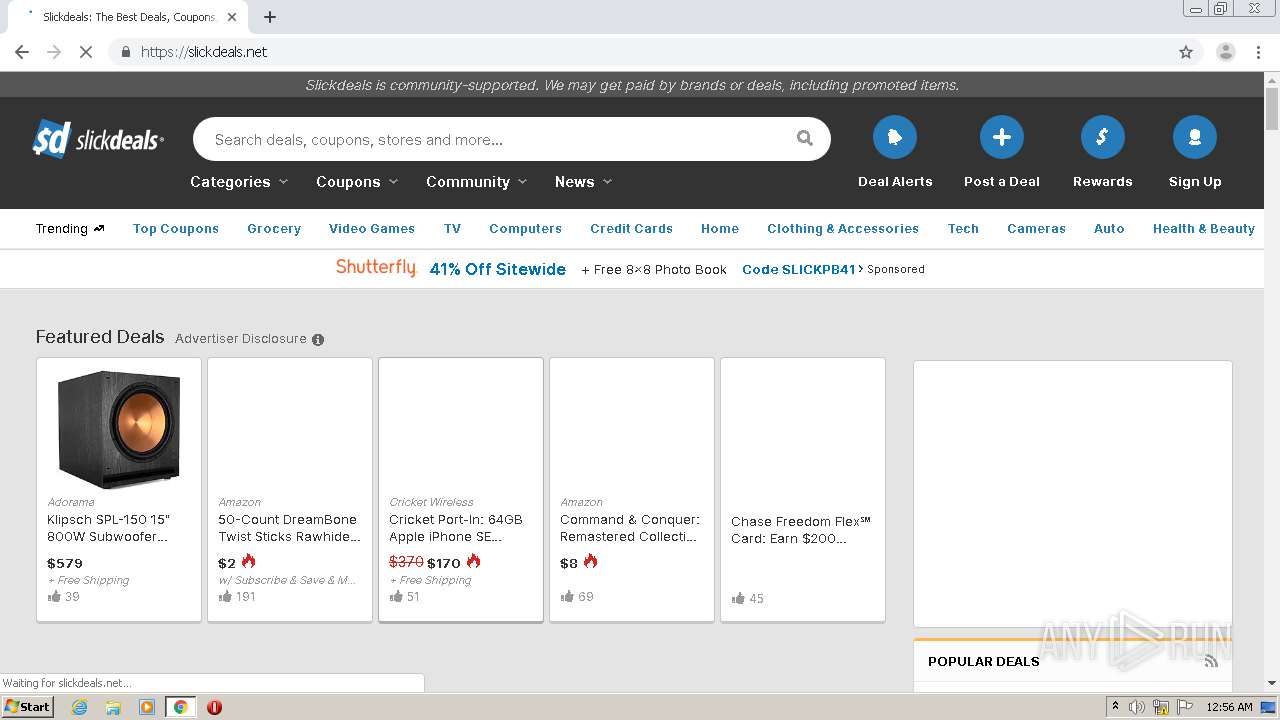1280x720 pixels.
Task: Select Computers trending link
Action: [x=525, y=229]
